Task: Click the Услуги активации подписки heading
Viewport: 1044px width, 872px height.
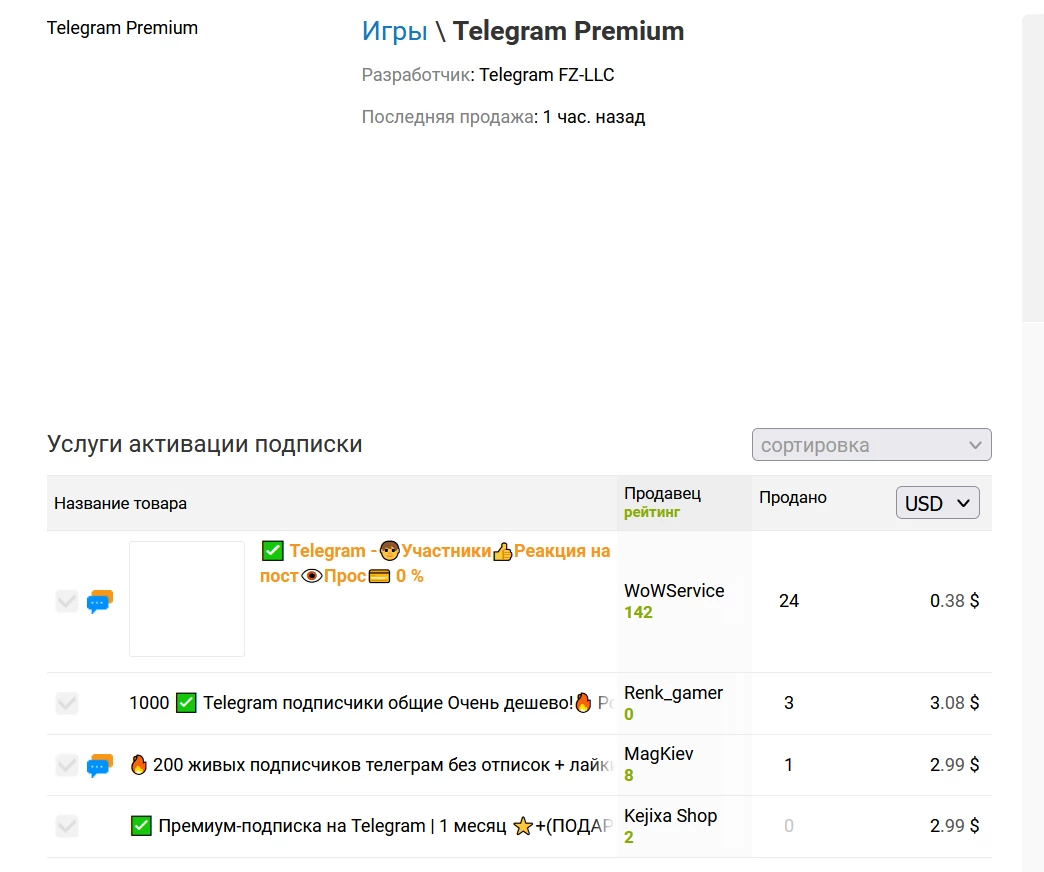Action: click(204, 444)
